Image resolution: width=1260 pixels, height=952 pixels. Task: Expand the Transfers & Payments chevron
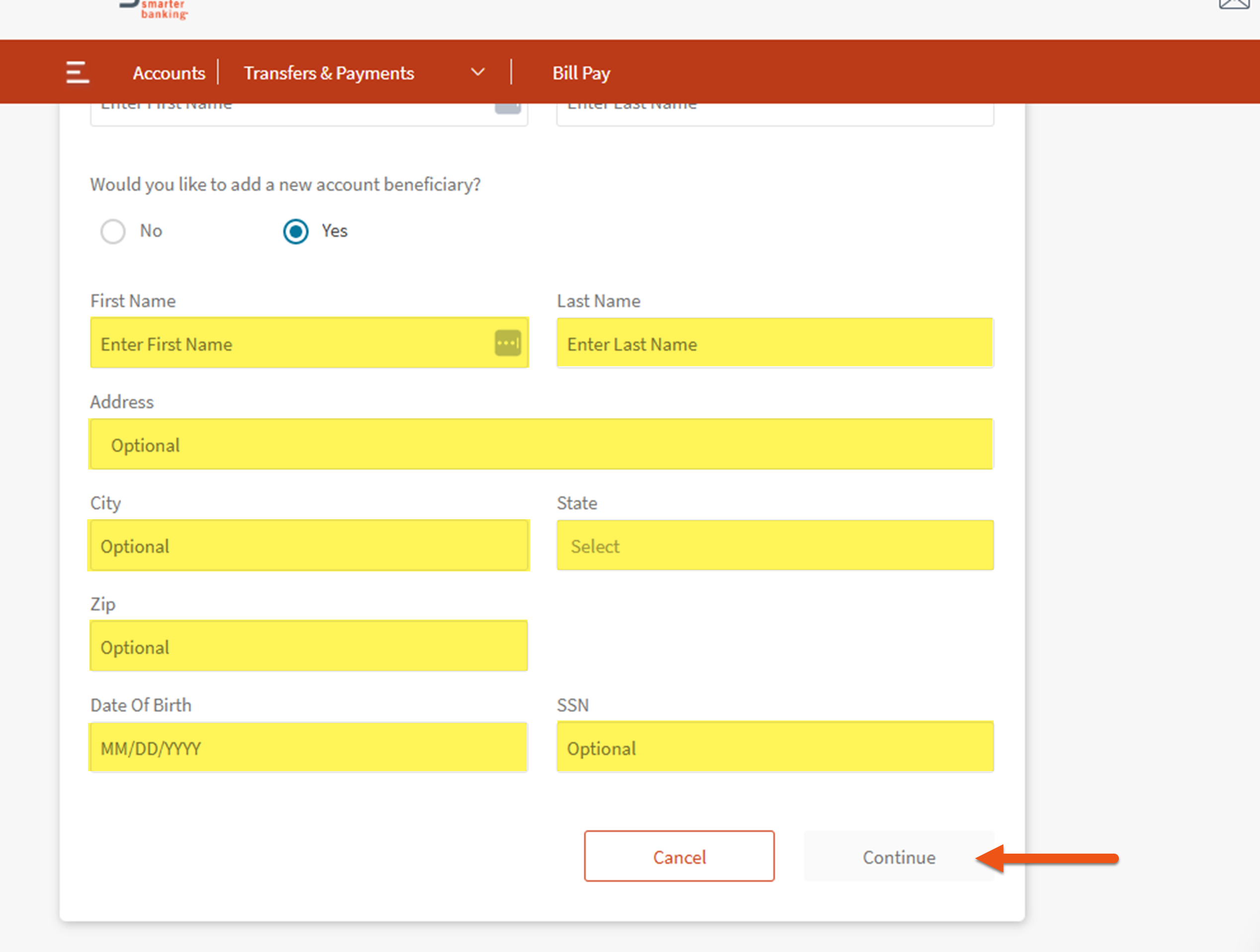(478, 73)
